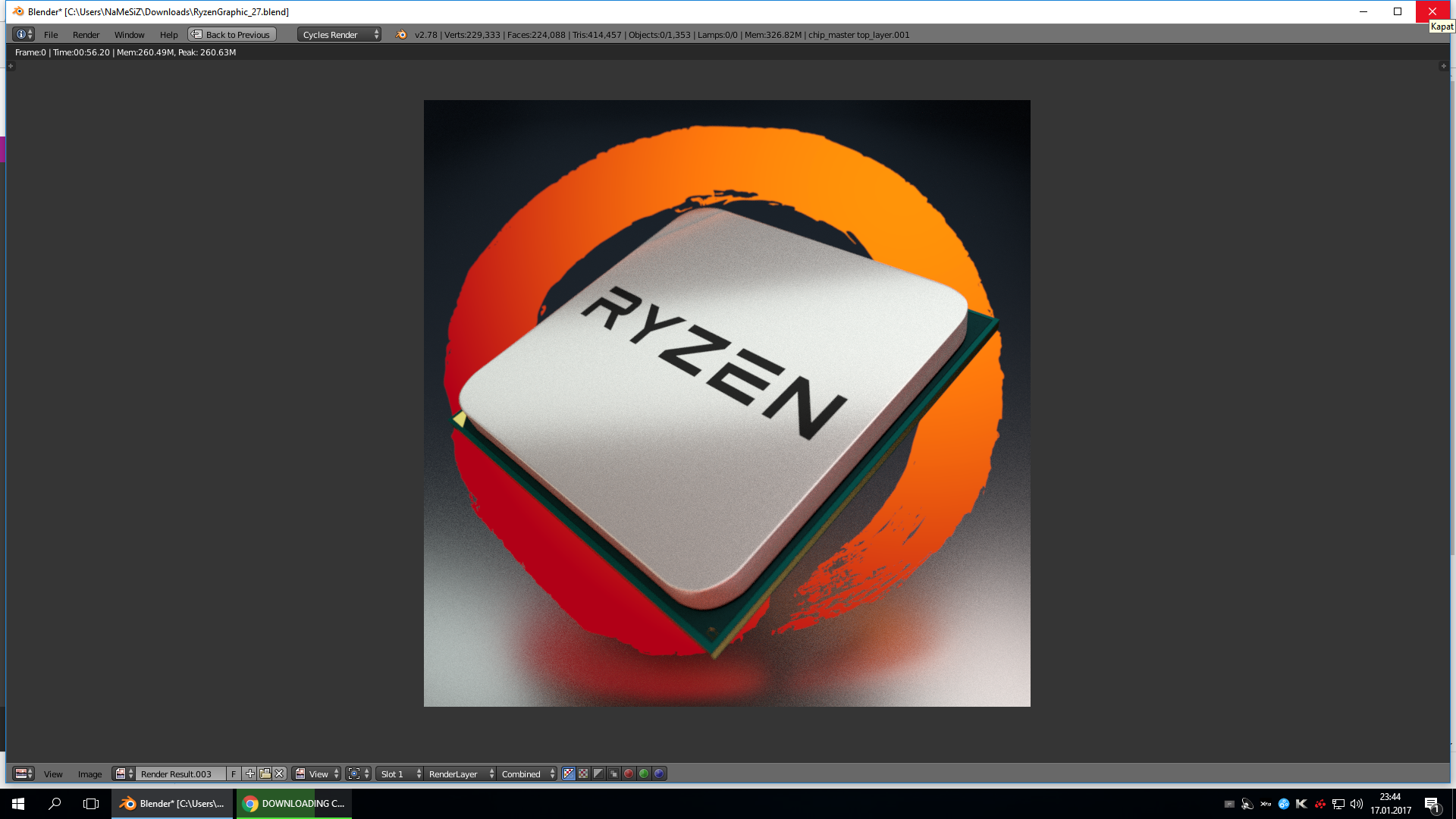Open the Slot 1 render slot dropdown
Image resolution: width=1456 pixels, height=819 pixels.
pos(400,773)
